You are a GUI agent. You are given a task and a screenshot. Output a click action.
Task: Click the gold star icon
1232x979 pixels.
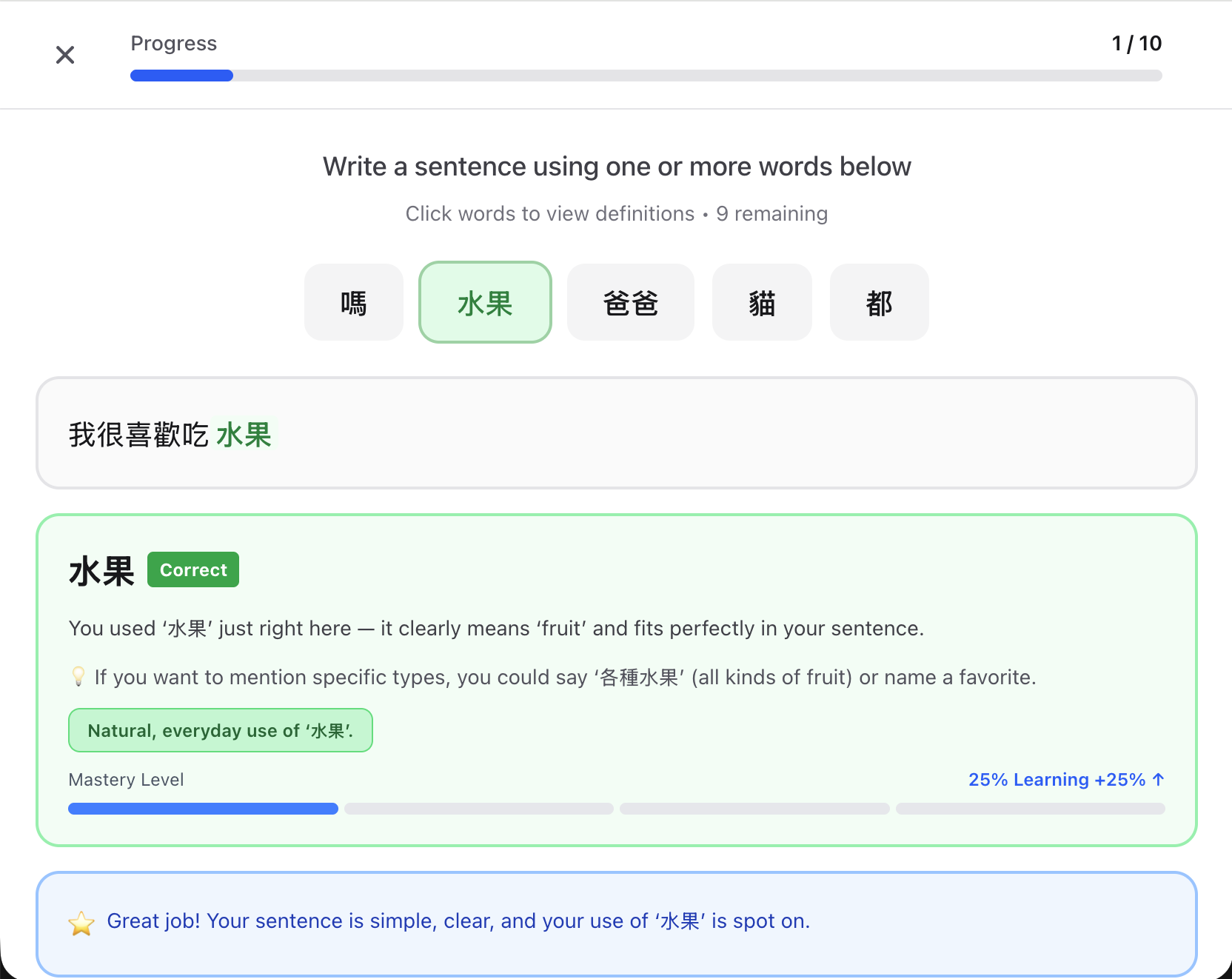click(x=81, y=923)
